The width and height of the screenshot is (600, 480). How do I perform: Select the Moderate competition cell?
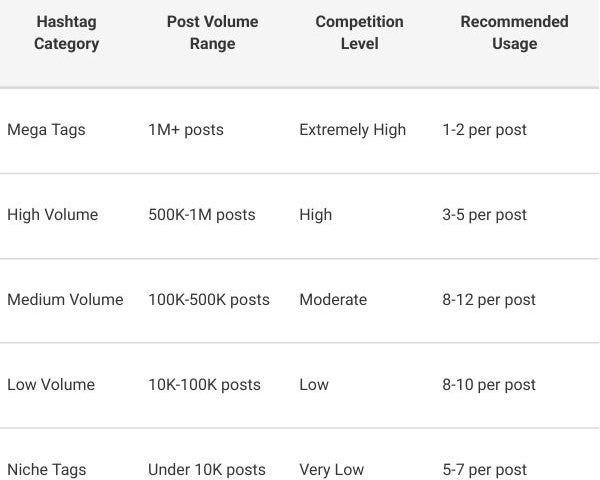333,300
